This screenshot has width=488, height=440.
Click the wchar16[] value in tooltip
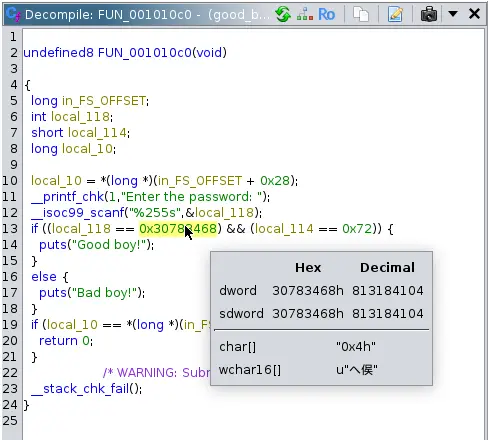(357, 370)
